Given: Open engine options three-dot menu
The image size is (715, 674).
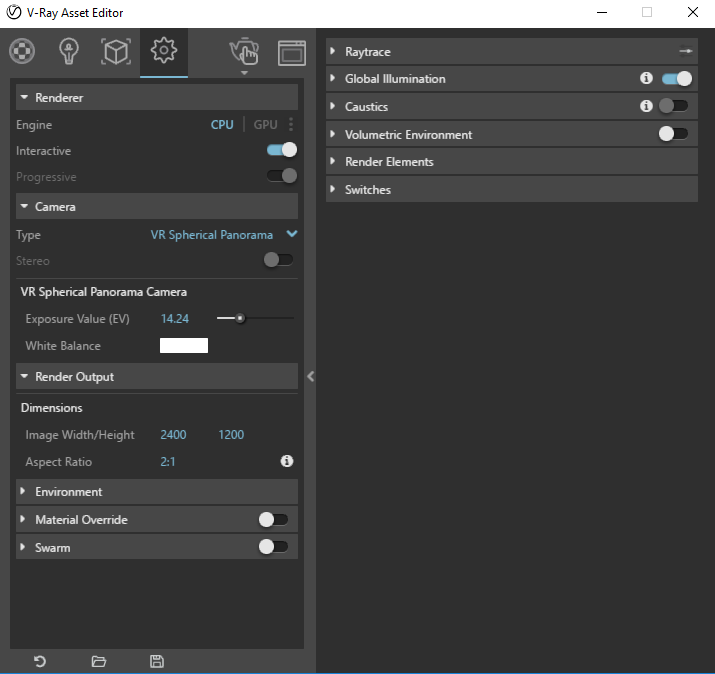Looking at the screenshot, I should (x=291, y=124).
